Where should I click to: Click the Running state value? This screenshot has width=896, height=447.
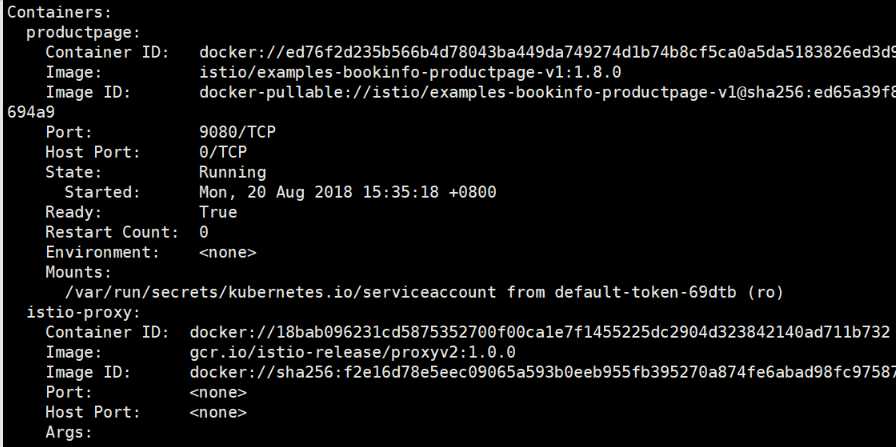(x=233, y=173)
